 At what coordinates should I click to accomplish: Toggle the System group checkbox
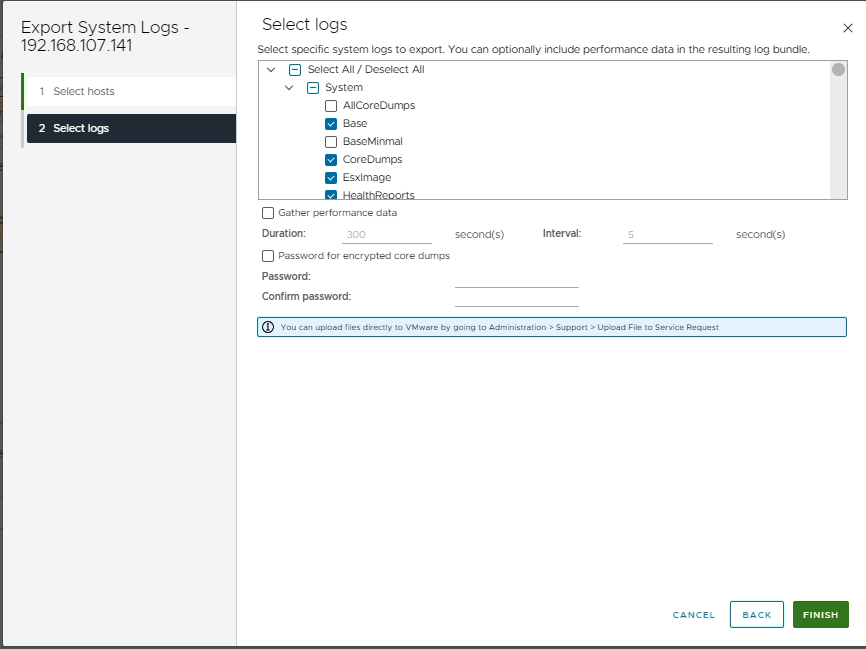[313, 88]
